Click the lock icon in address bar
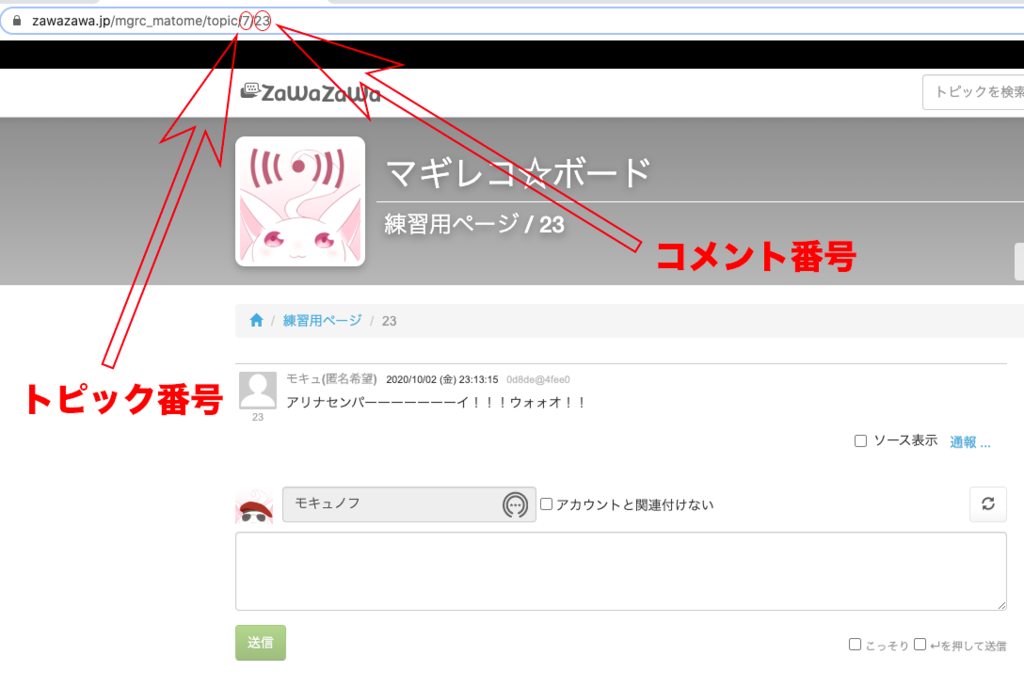The image size is (1024, 687). 16,21
